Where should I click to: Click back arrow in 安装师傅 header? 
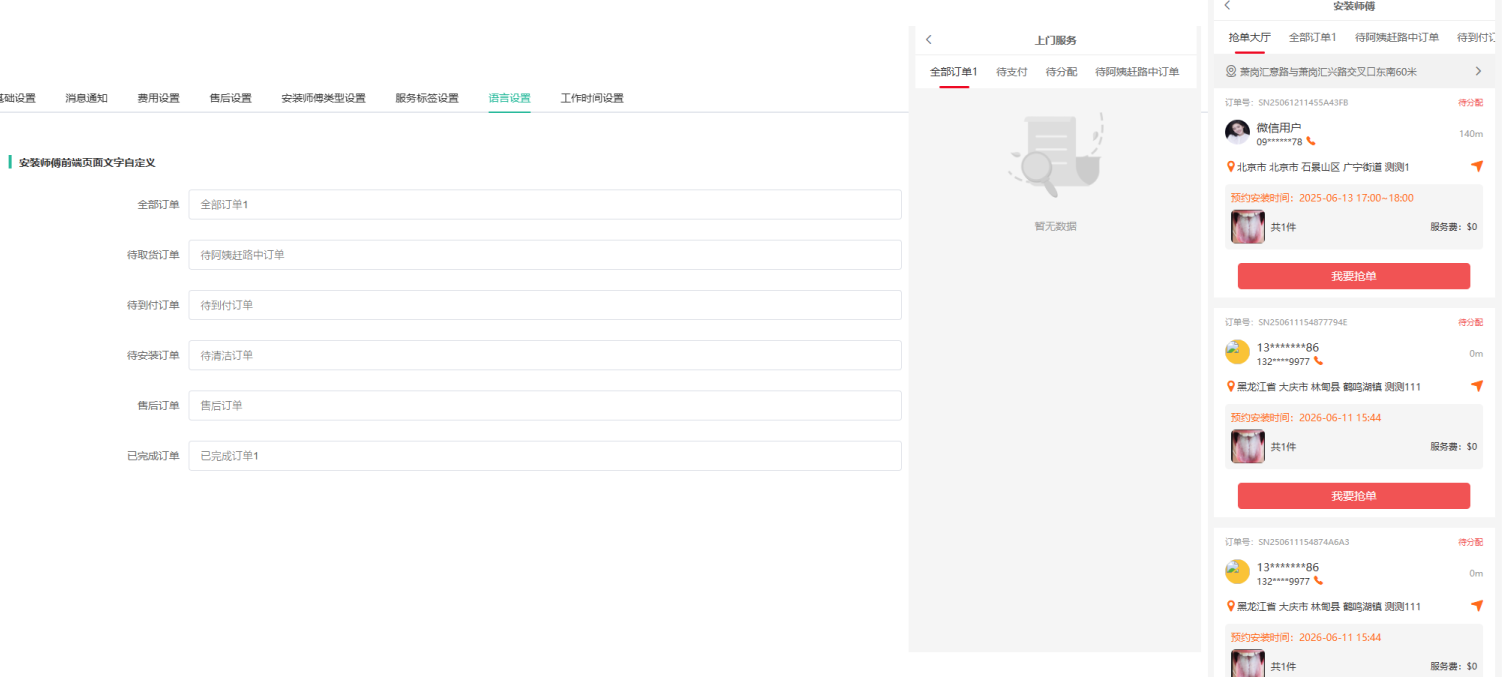pyautogui.click(x=1227, y=6)
